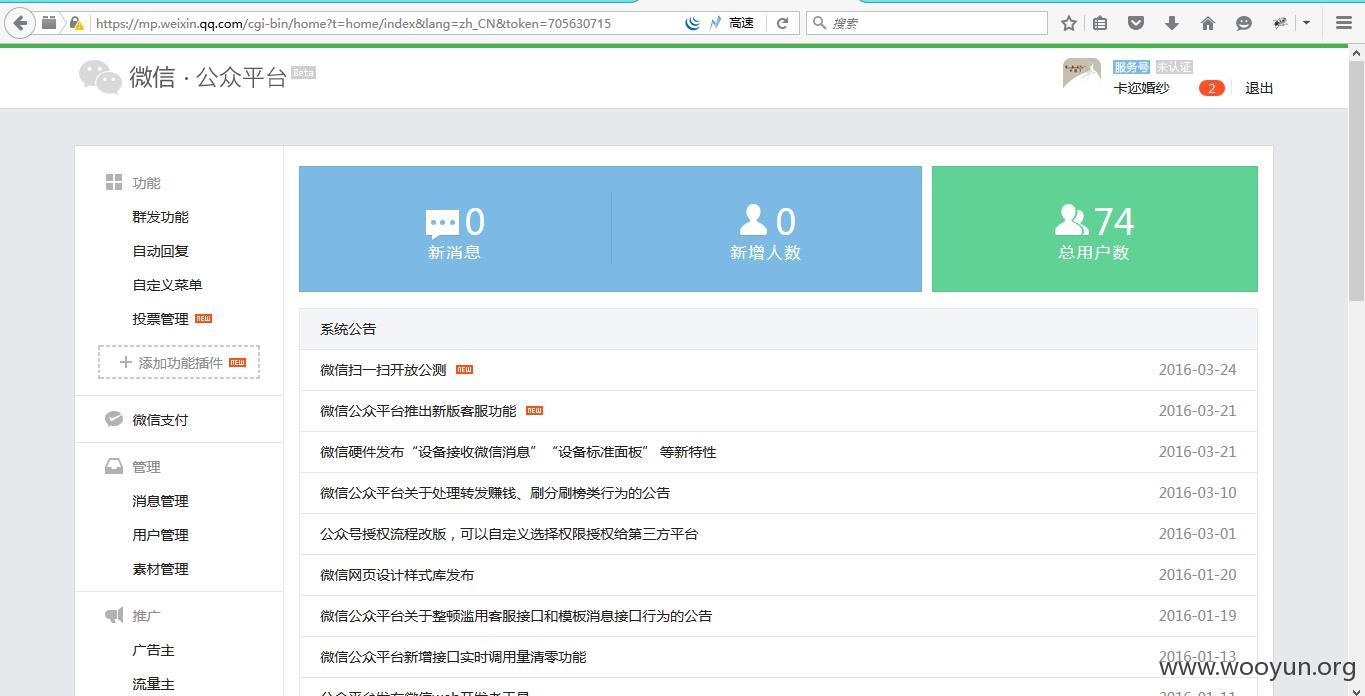Focus the 搜索 search box
The height and width of the screenshot is (696, 1365).
927,23
